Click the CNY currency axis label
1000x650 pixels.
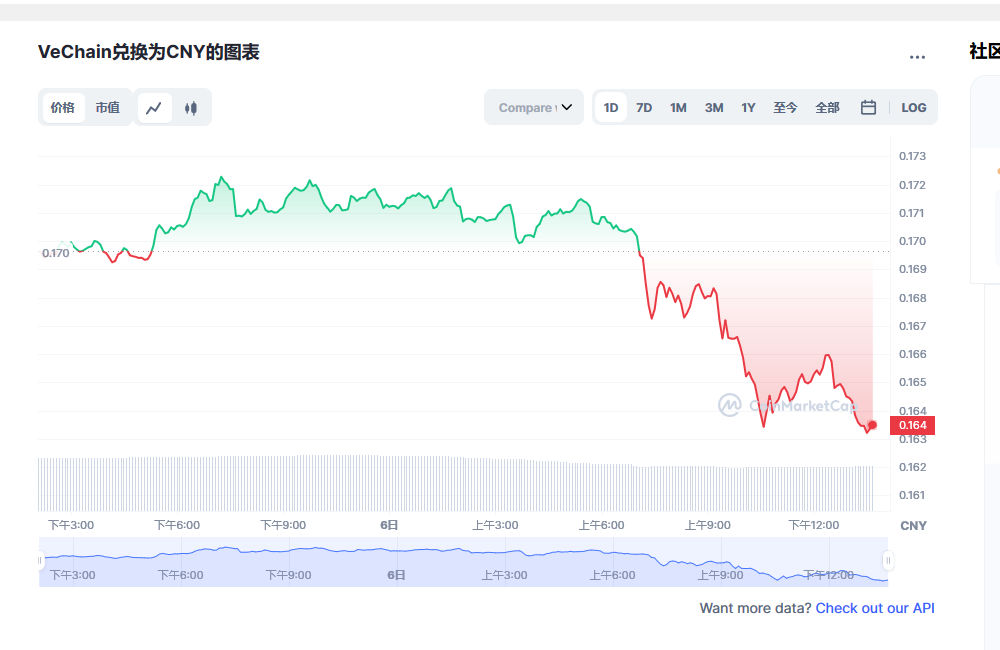[913, 526]
